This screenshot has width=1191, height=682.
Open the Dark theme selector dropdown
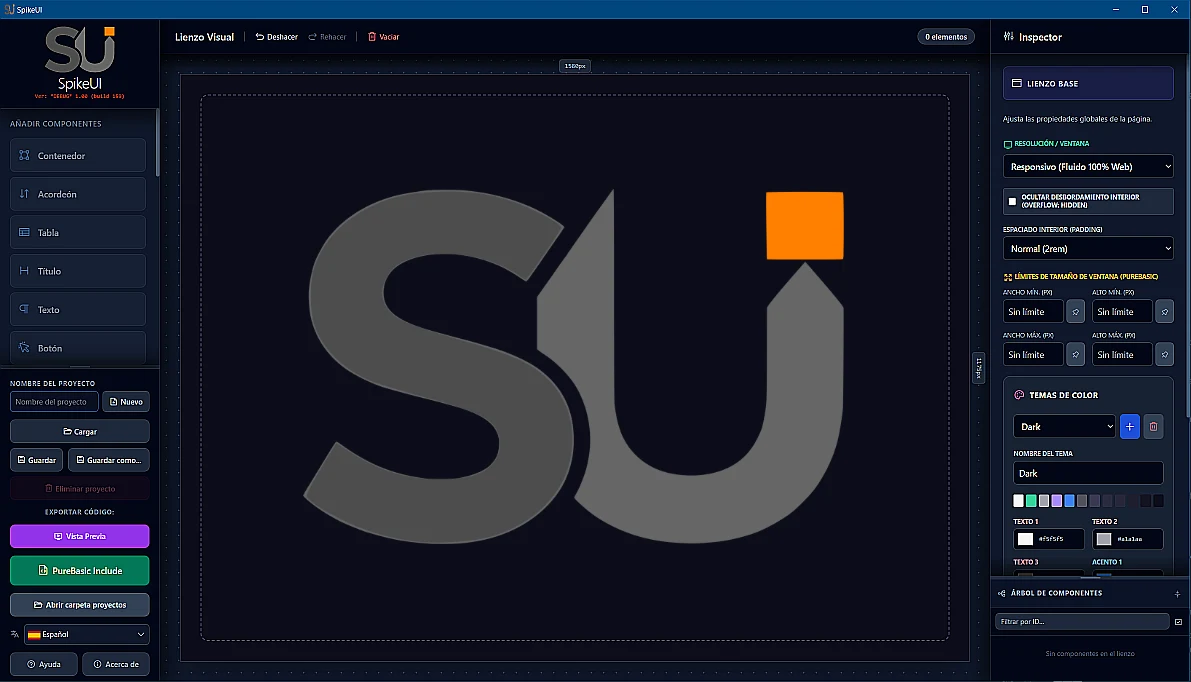coord(1063,426)
